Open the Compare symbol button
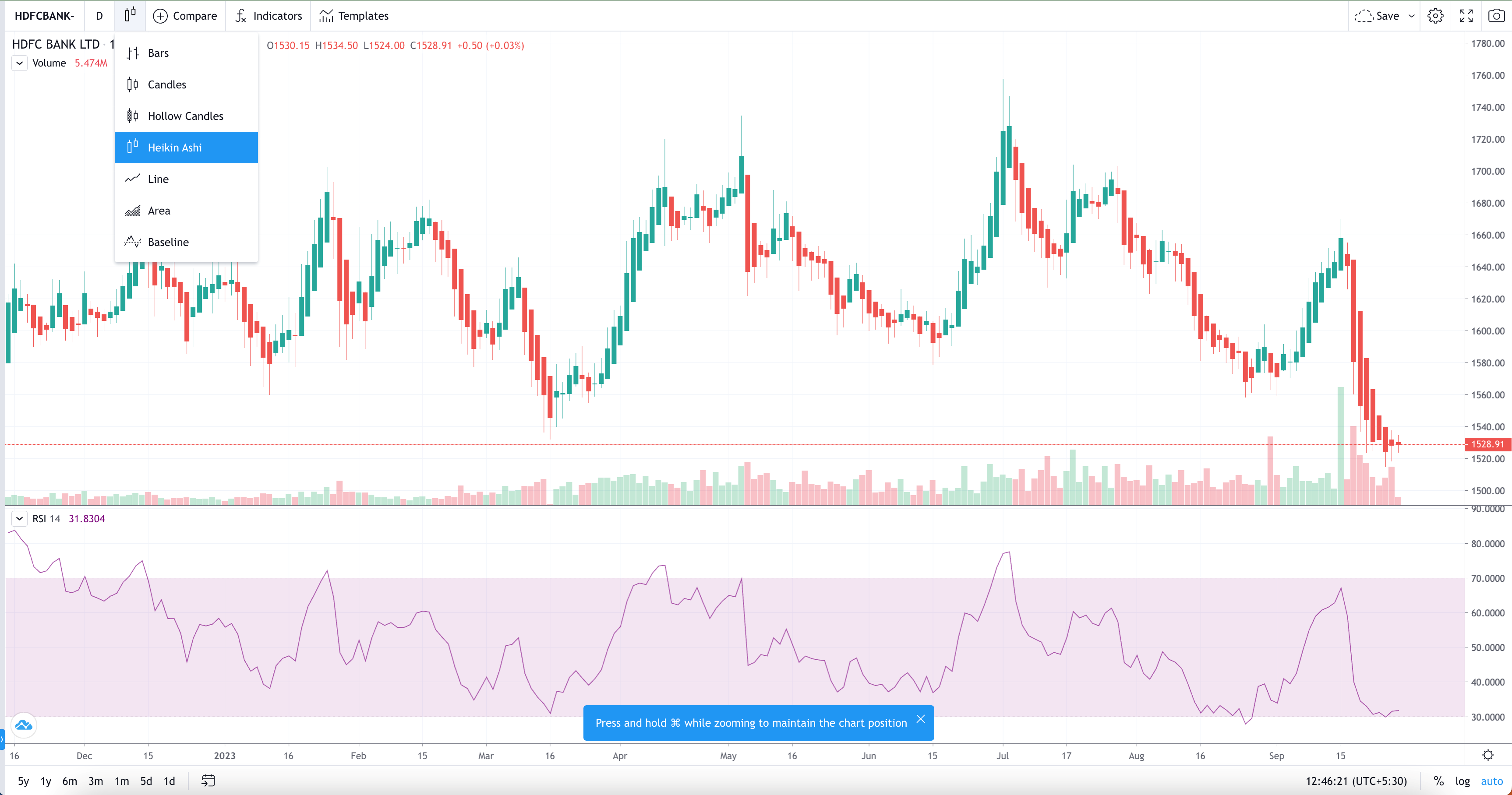 tap(185, 16)
